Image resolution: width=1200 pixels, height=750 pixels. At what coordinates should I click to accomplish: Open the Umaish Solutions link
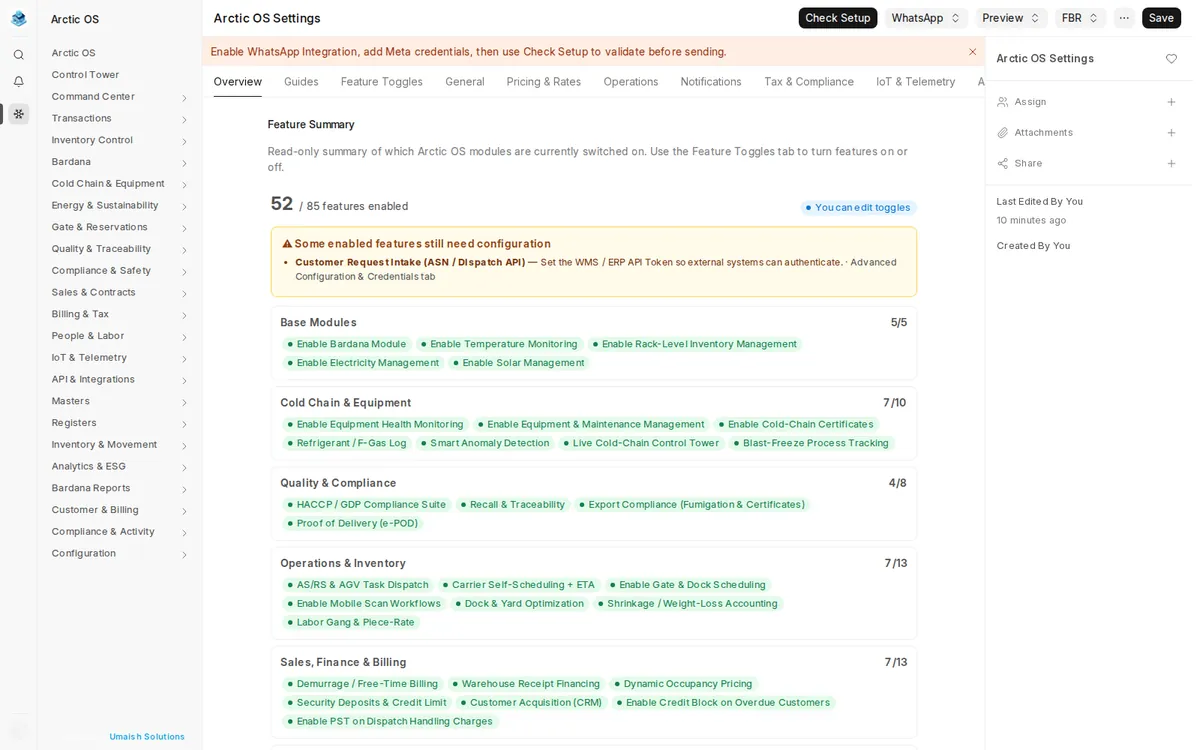147,737
